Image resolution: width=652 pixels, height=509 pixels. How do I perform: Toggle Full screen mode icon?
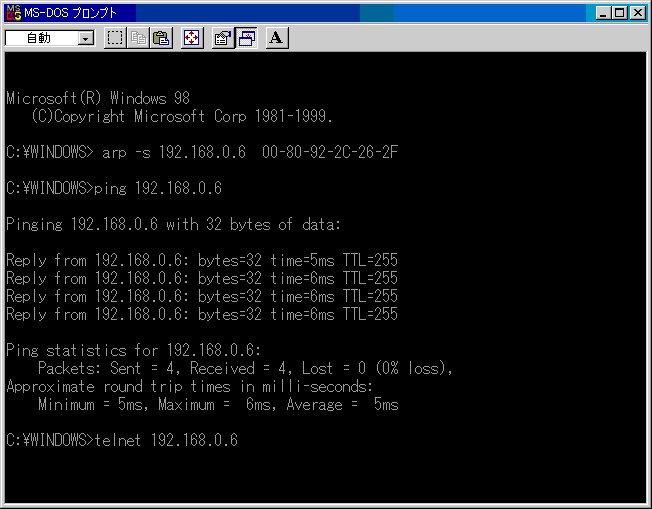(x=192, y=38)
